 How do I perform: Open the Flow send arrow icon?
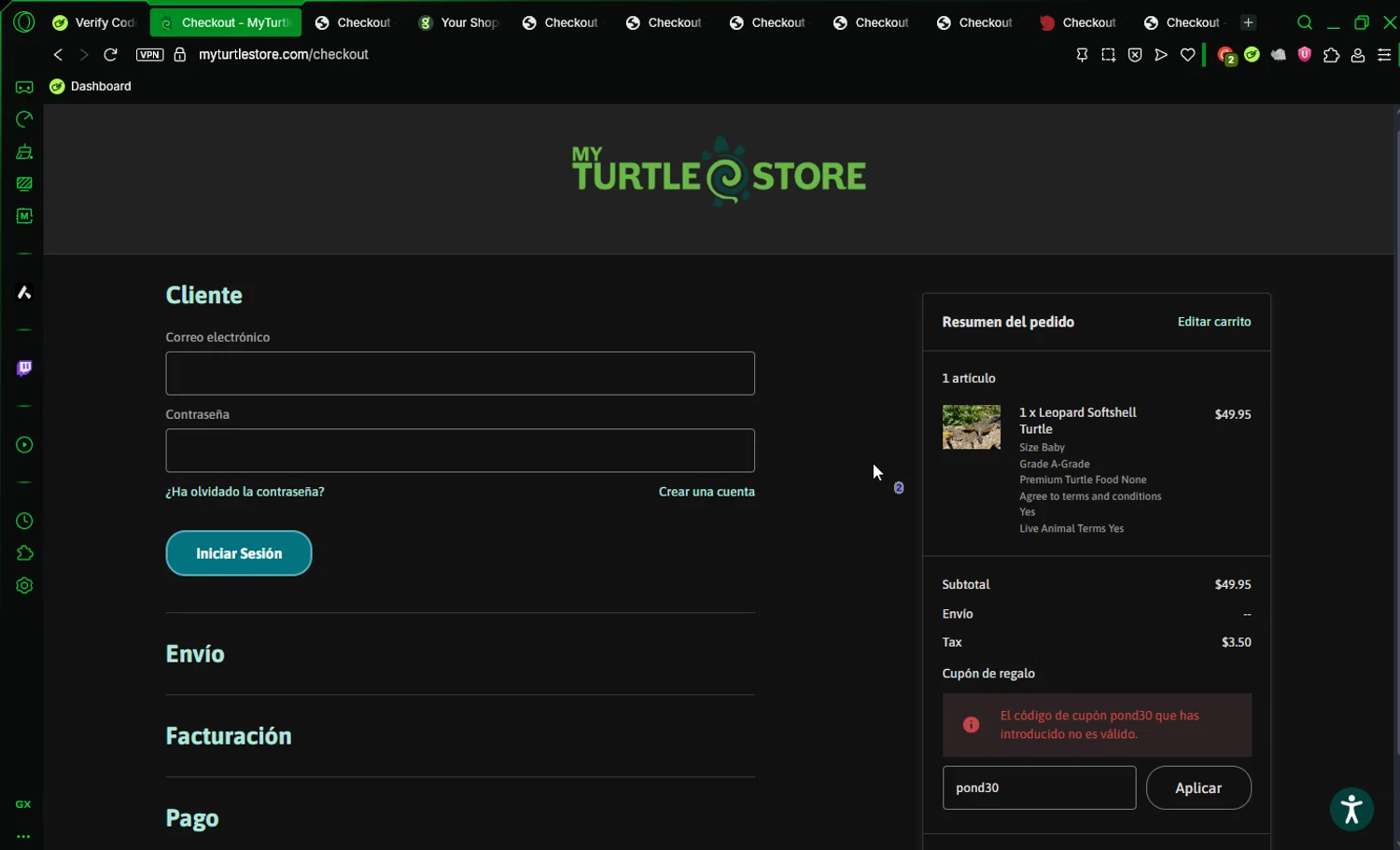pyautogui.click(x=1161, y=55)
